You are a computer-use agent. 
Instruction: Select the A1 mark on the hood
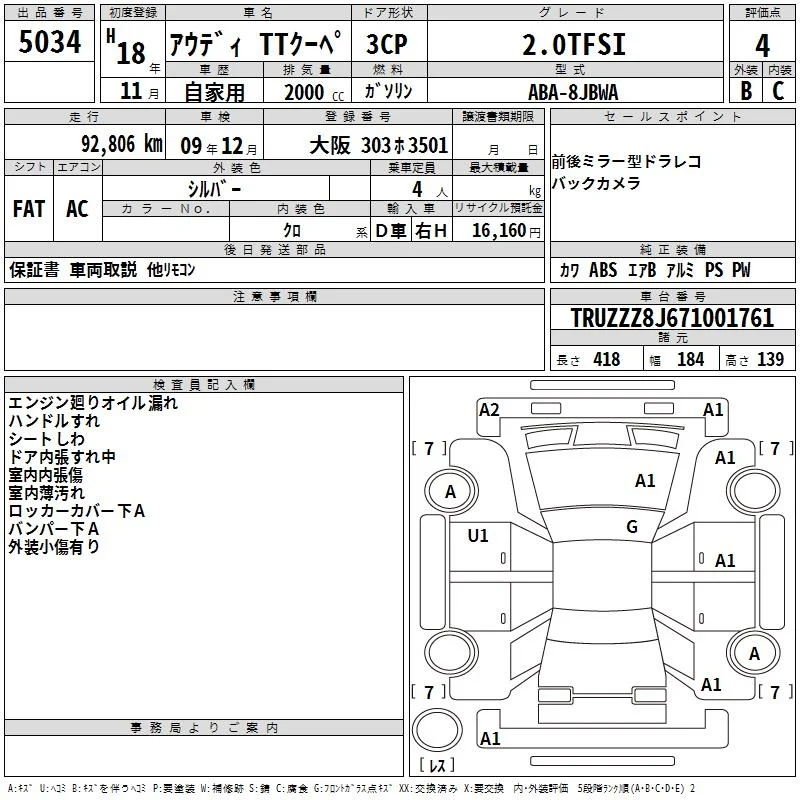point(645,480)
